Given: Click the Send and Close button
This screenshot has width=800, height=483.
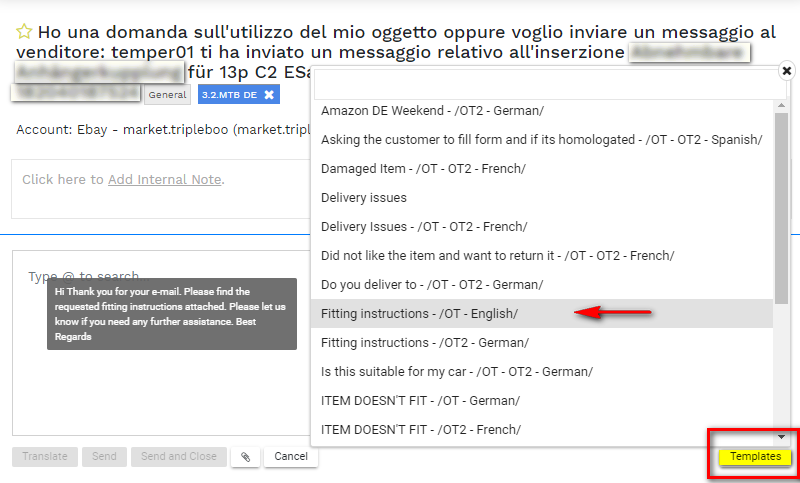Looking at the screenshot, I should [178, 457].
